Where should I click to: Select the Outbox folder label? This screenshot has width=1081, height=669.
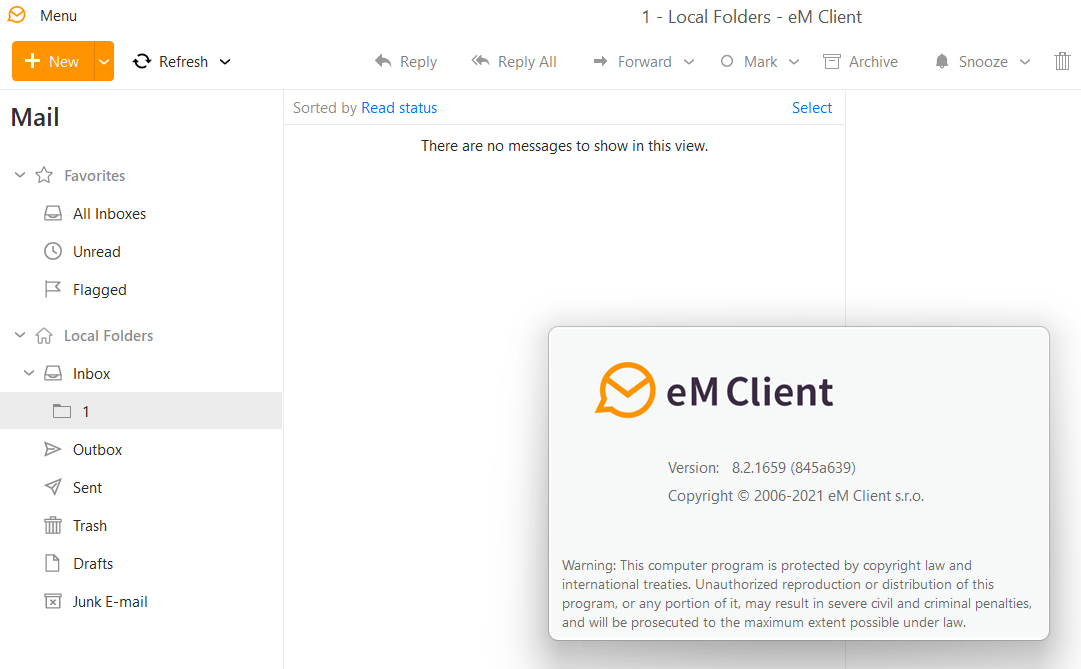(97, 450)
